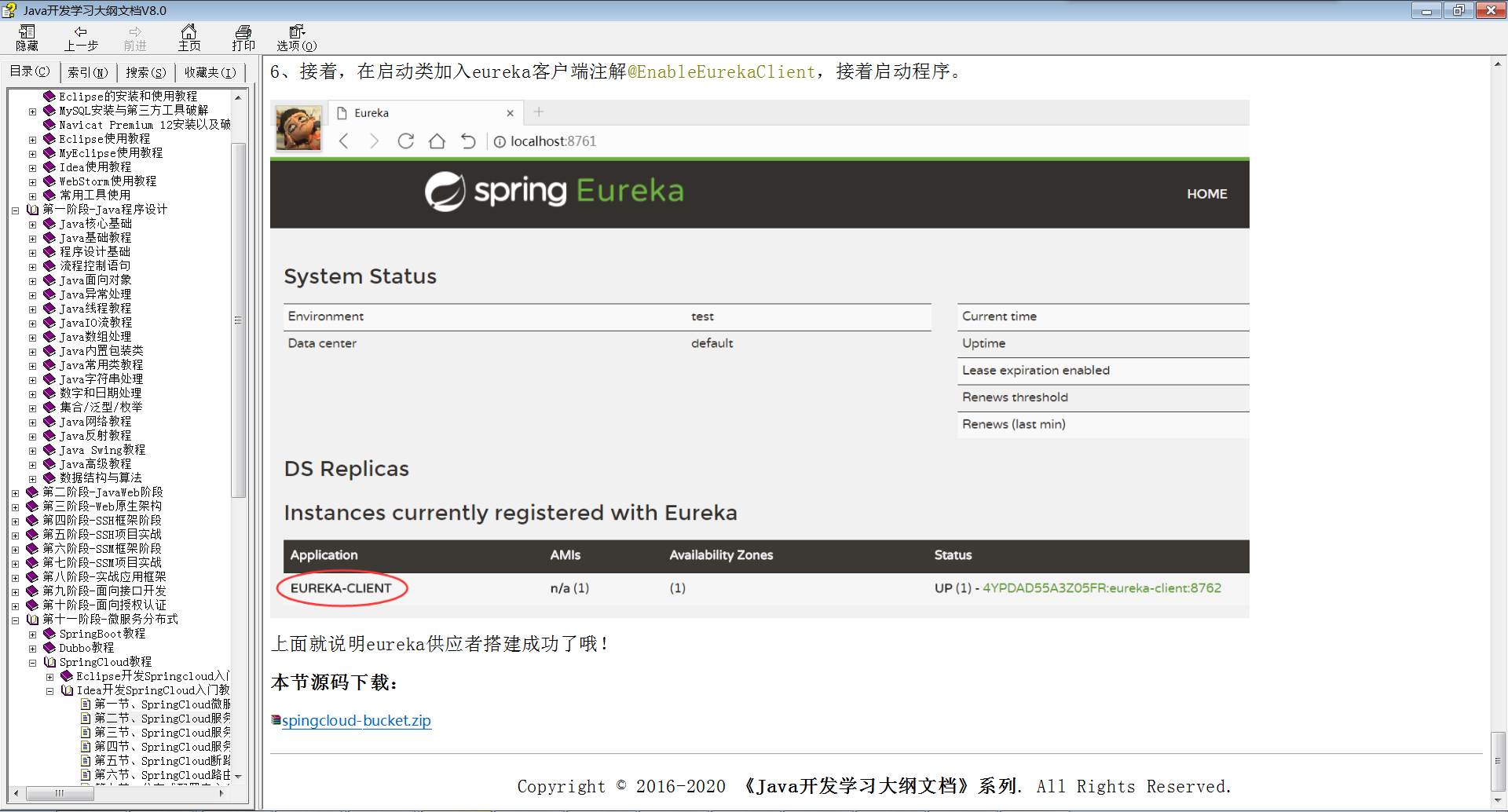Click the navigation pane horizontal scrollbar thumb
The width and height of the screenshot is (1508, 812).
click(60, 793)
